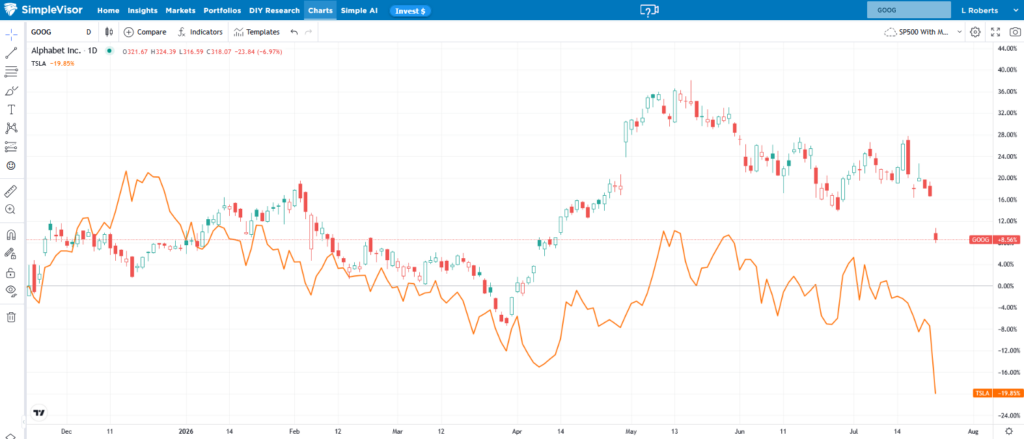Redo the chart action

pyautogui.click(x=308, y=32)
